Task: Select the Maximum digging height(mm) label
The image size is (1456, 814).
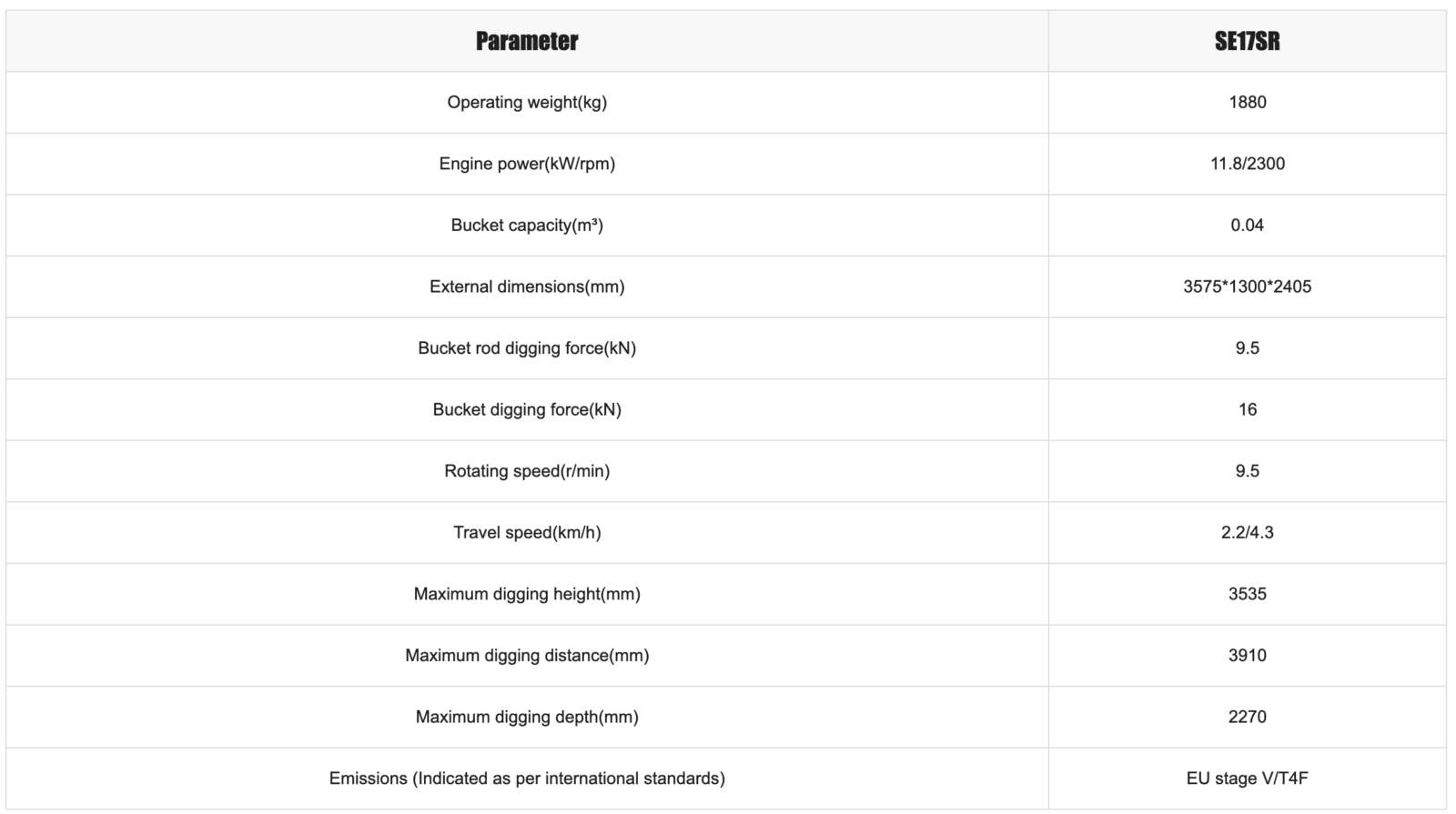Action: coord(527,594)
